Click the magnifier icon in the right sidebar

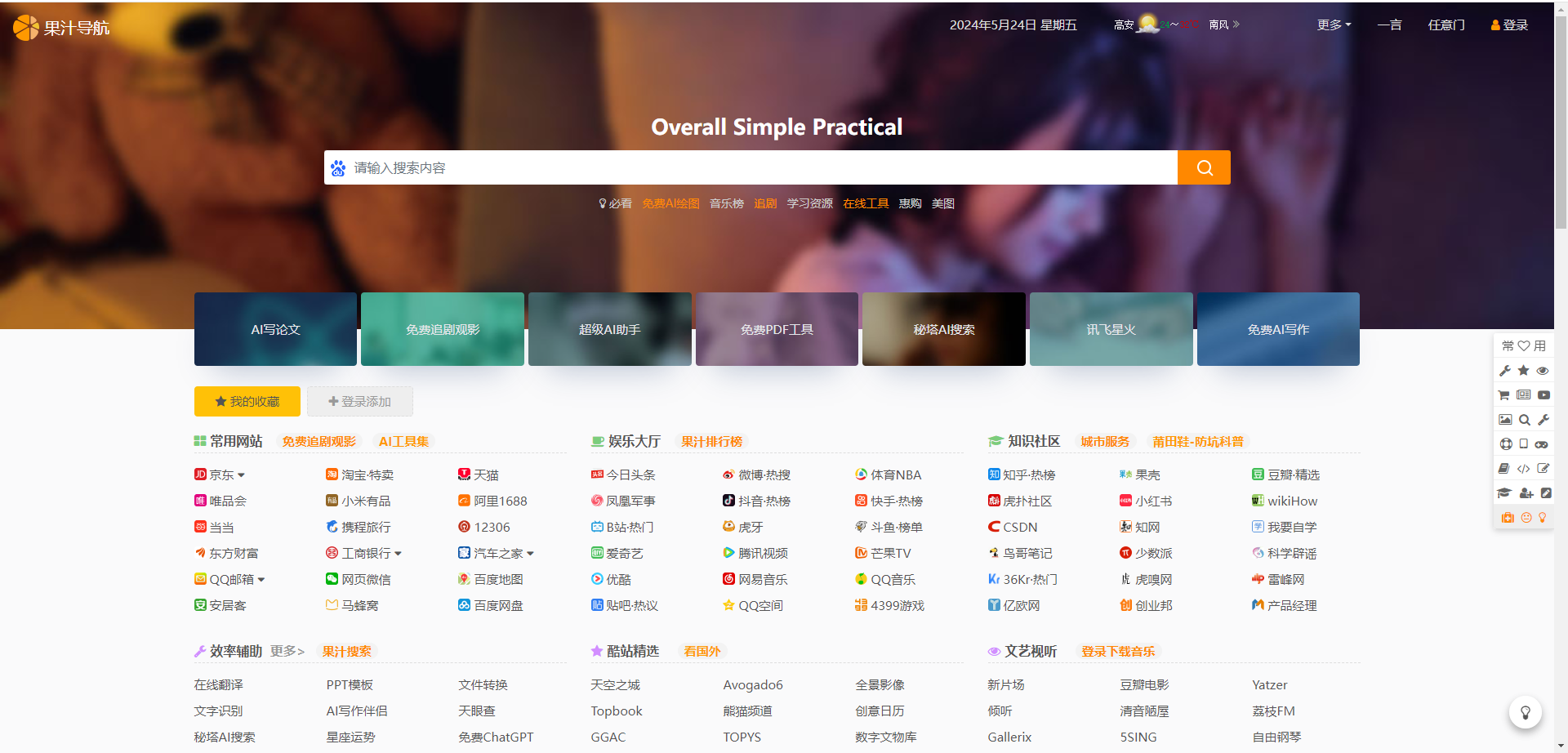(1524, 420)
